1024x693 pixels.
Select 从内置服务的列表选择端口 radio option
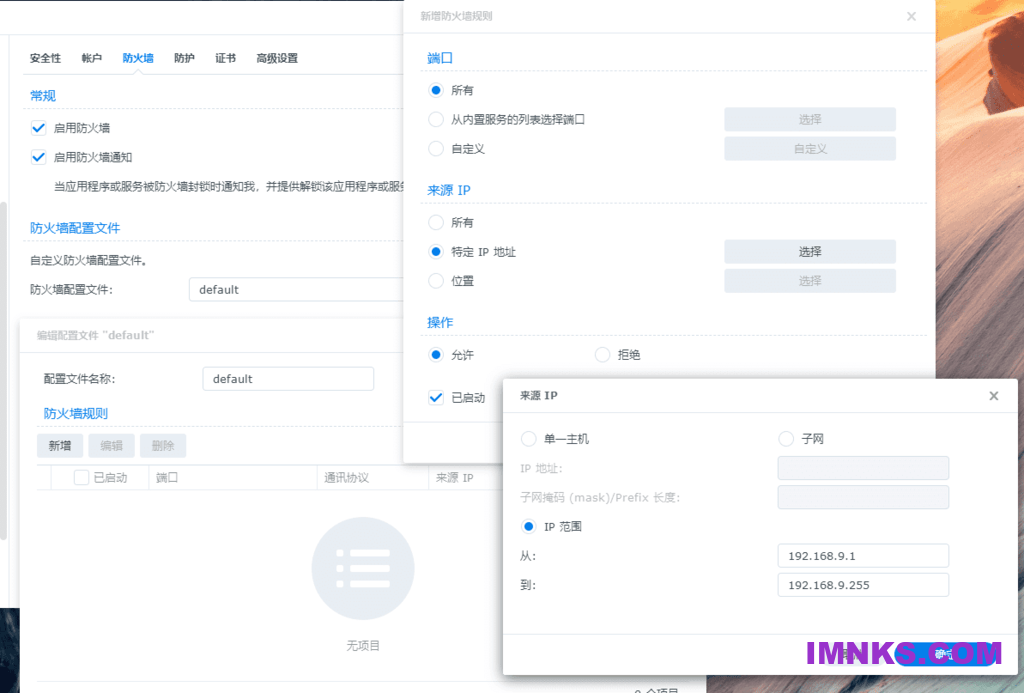pos(436,120)
